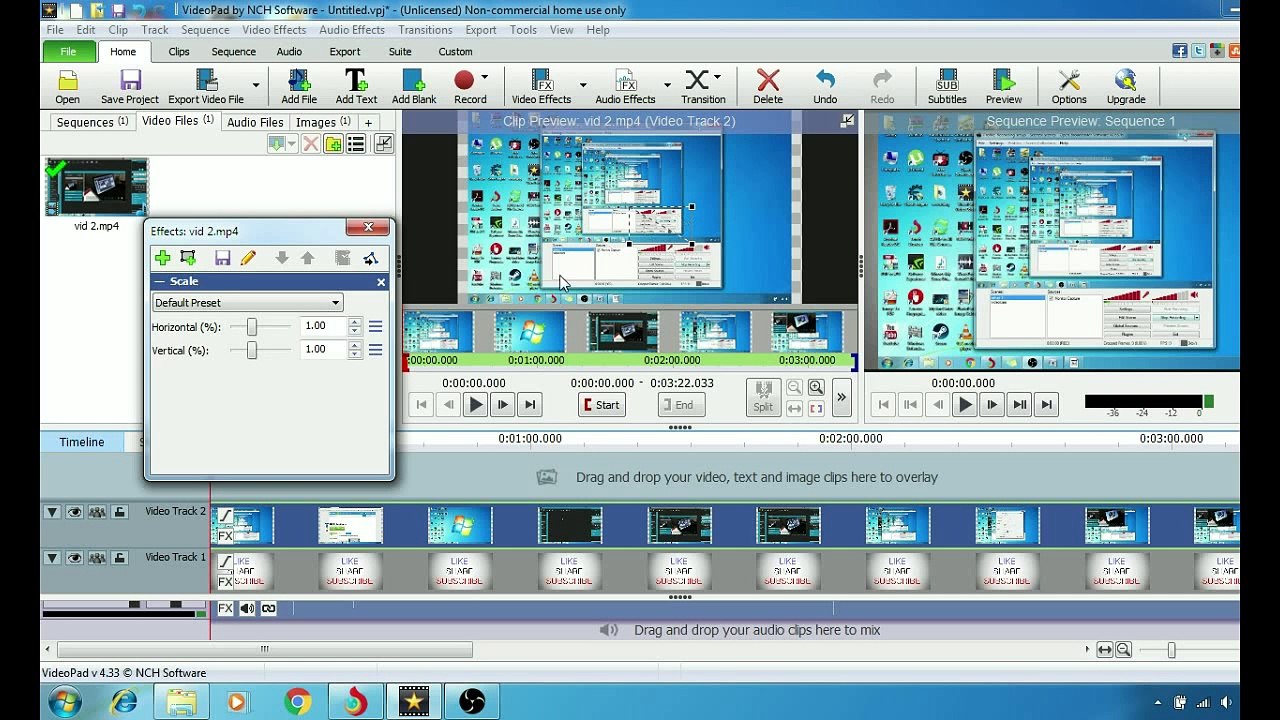The height and width of the screenshot is (720, 1280).
Task: Click the zoom-in magnifier in clip preview
Action: click(x=816, y=388)
